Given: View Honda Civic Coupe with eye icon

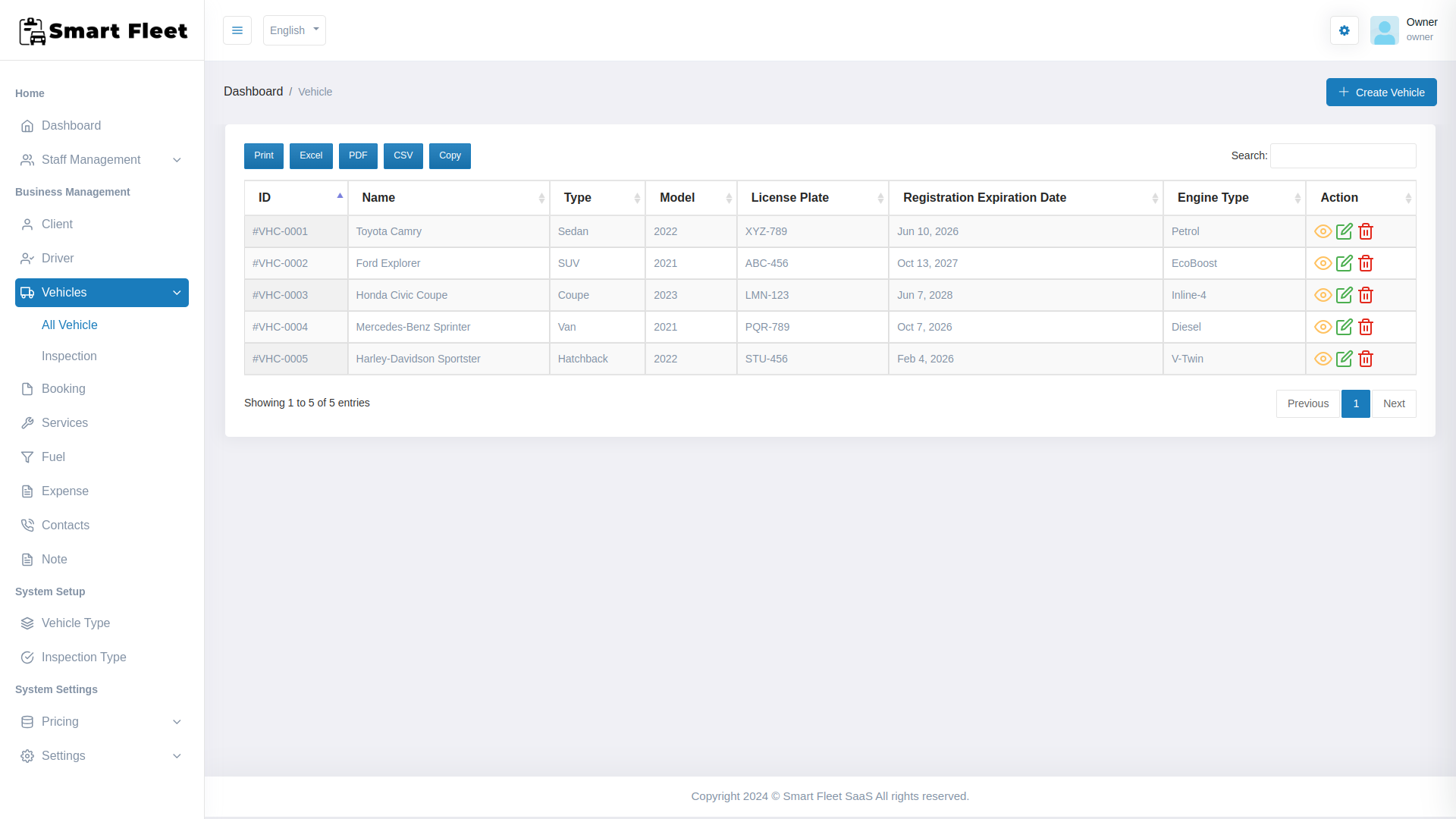Looking at the screenshot, I should click(x=1323, y=295).
